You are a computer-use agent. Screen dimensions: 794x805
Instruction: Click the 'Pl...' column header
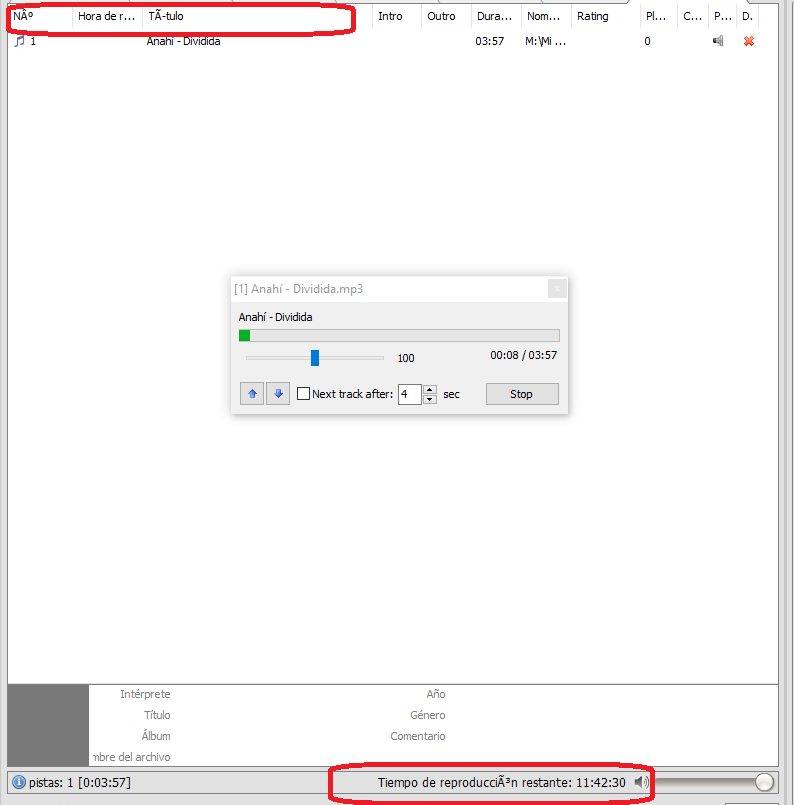click(x=658, y=16)
